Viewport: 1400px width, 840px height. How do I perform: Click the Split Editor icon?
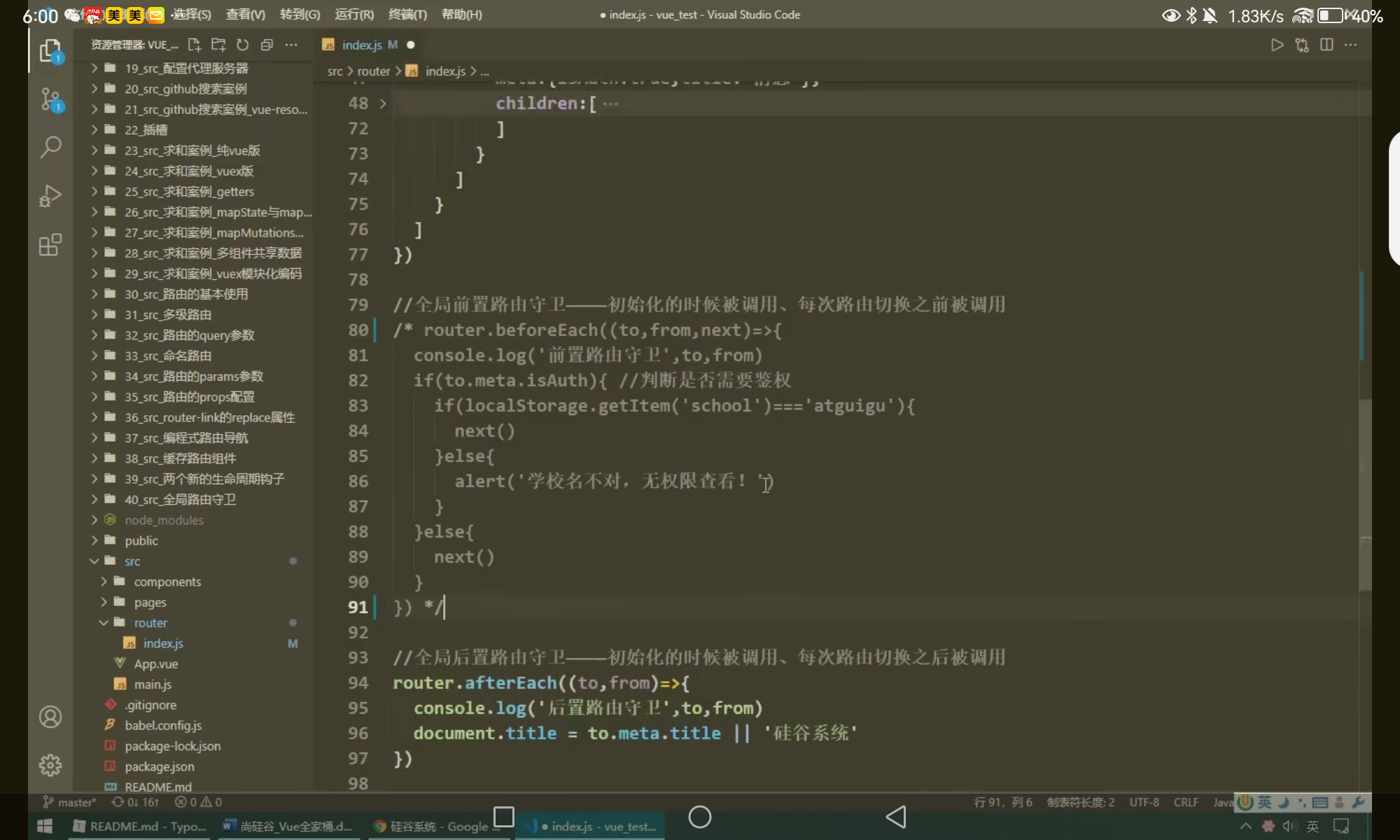tap(1326, 45)
